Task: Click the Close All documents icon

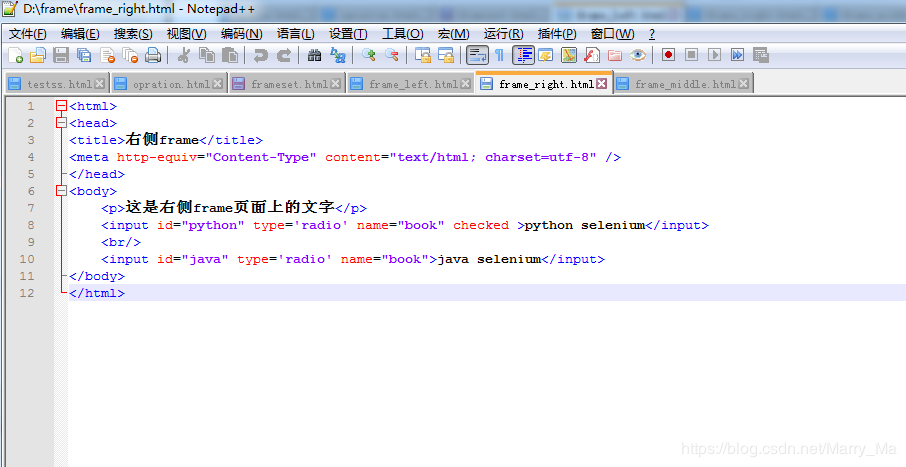Action: coord(130,55)
